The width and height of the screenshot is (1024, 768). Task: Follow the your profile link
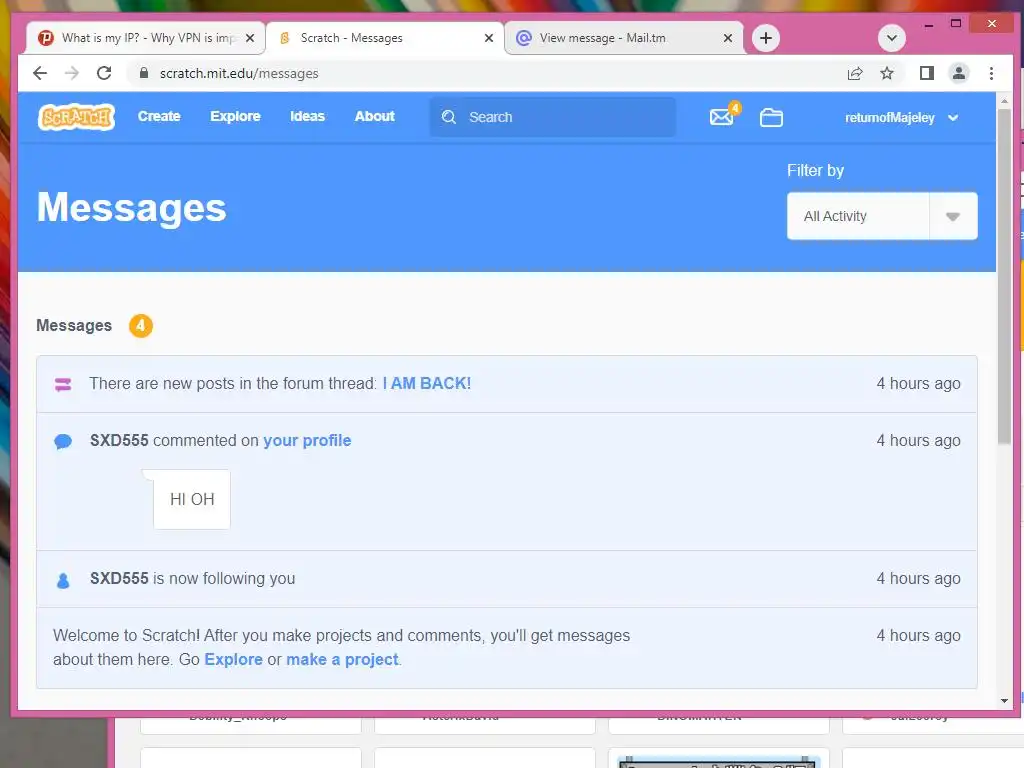pos(307,441)
